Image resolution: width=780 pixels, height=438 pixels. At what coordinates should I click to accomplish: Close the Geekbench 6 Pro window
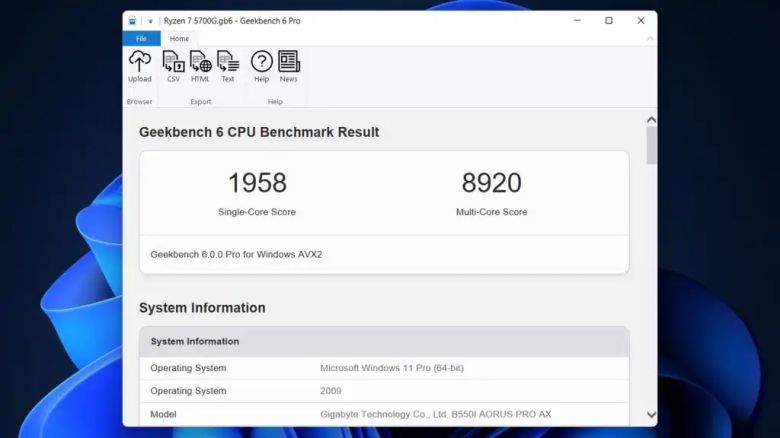click(x=641, y=20)
